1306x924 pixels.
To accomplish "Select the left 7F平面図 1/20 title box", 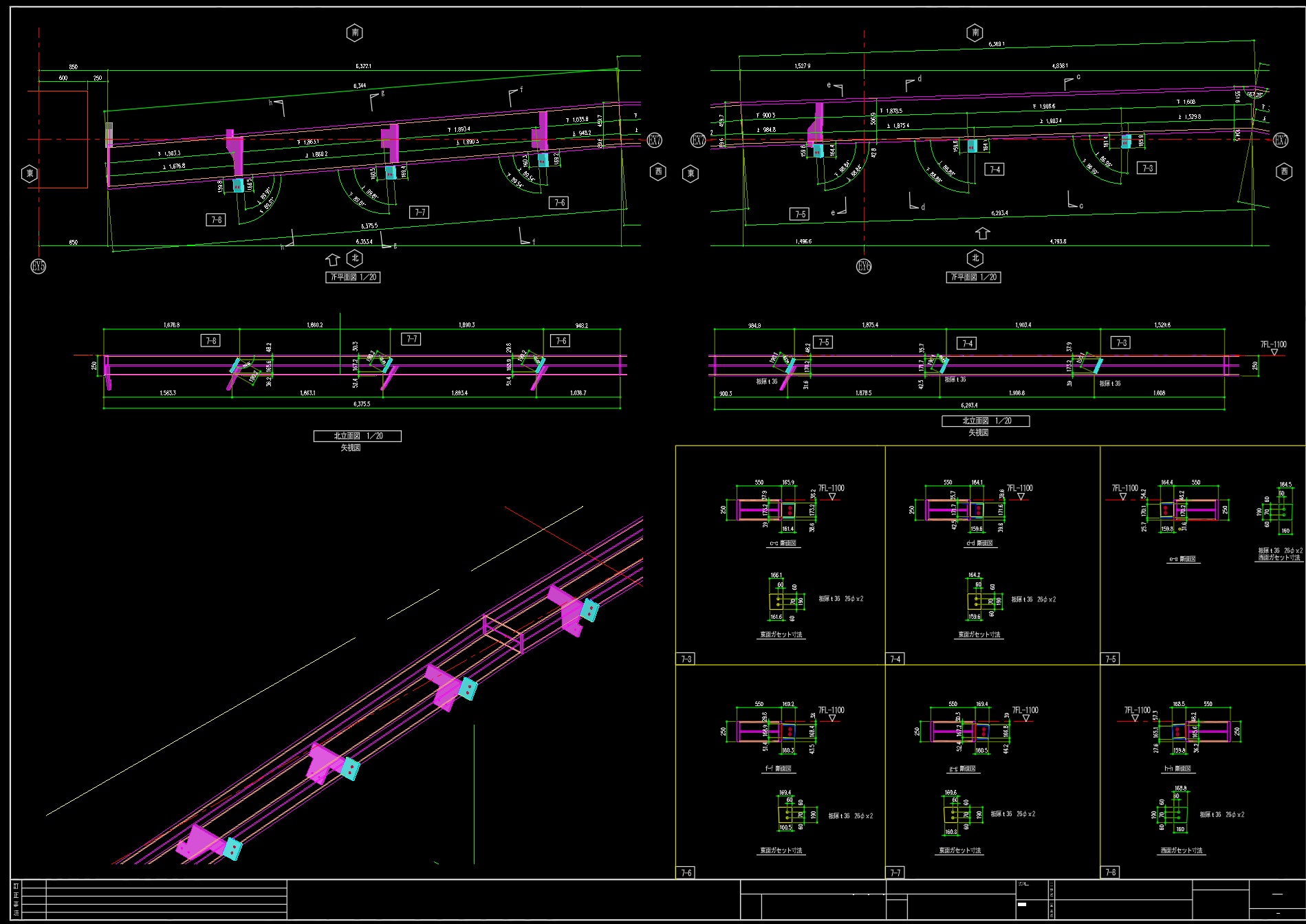I will [x=353, y=277].
